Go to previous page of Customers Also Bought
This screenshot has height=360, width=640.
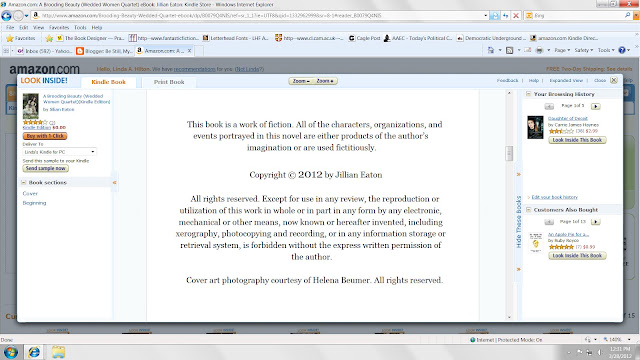[549, 222]
